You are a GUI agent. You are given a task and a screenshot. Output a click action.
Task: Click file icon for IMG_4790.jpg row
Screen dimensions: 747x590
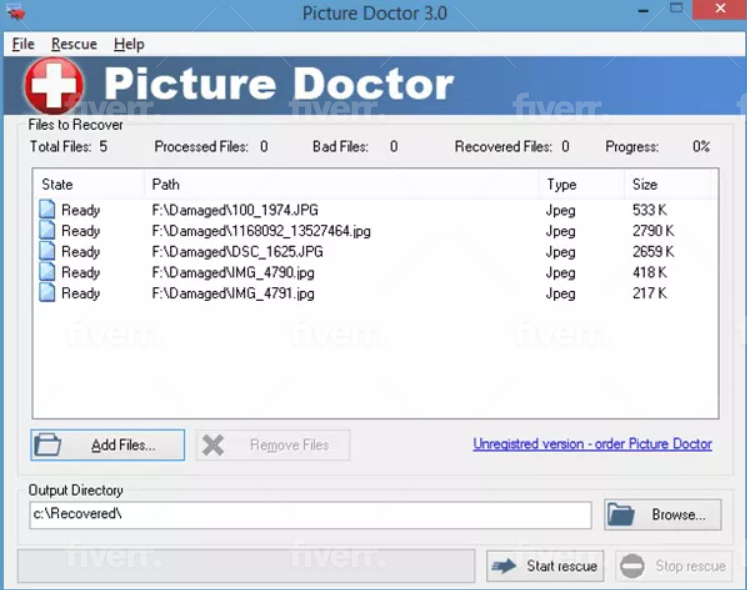click(47, 272)
